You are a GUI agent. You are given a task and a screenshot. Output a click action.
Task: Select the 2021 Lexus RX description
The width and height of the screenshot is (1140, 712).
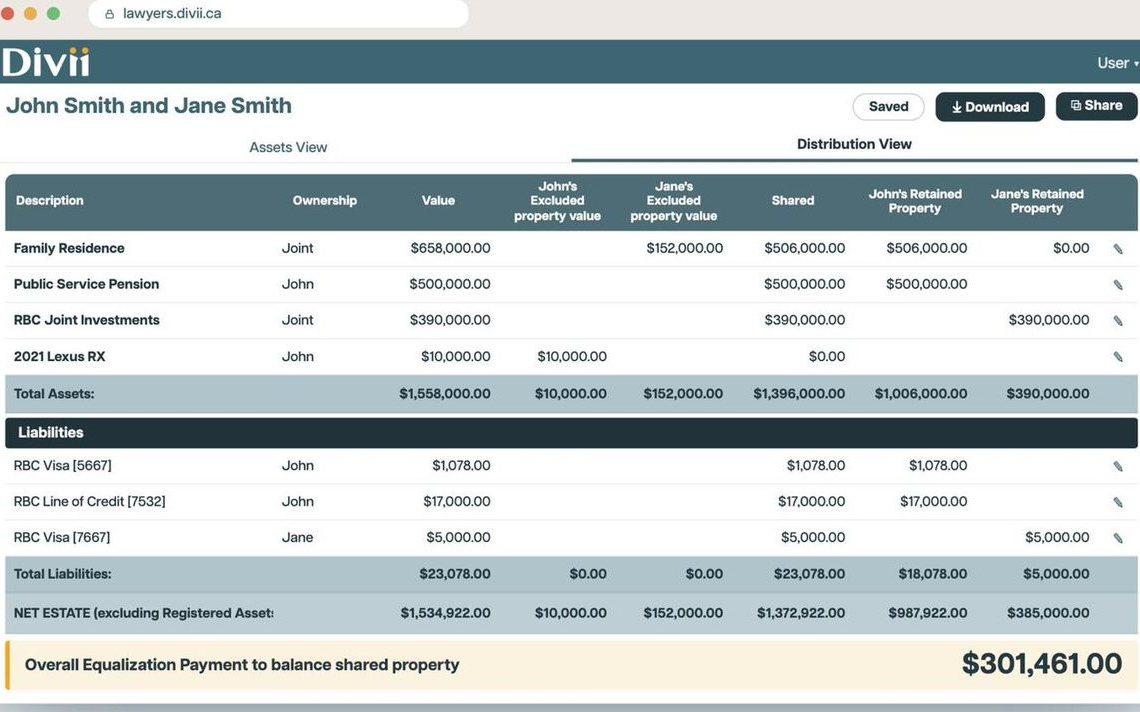60,356
